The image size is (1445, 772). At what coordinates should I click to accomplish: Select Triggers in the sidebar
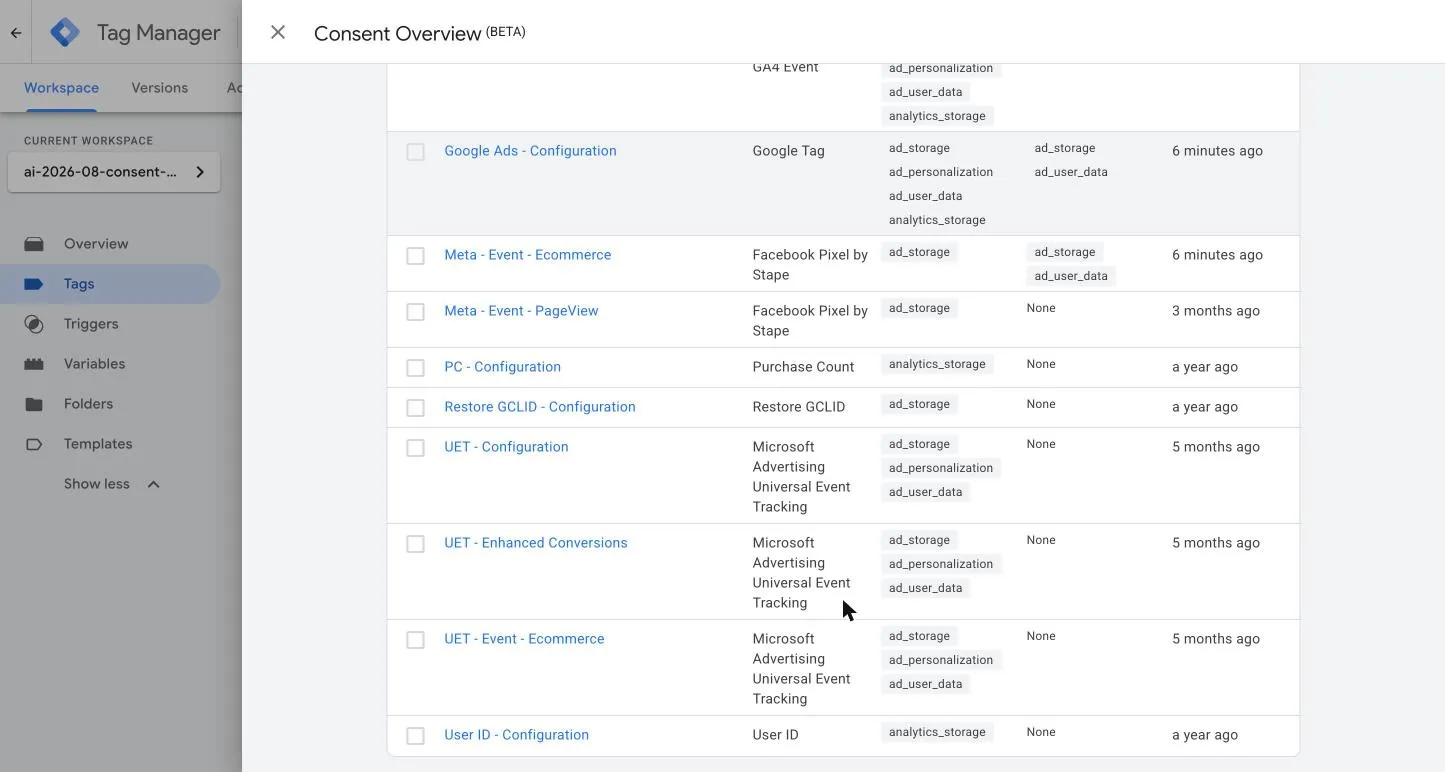[91, 324]
